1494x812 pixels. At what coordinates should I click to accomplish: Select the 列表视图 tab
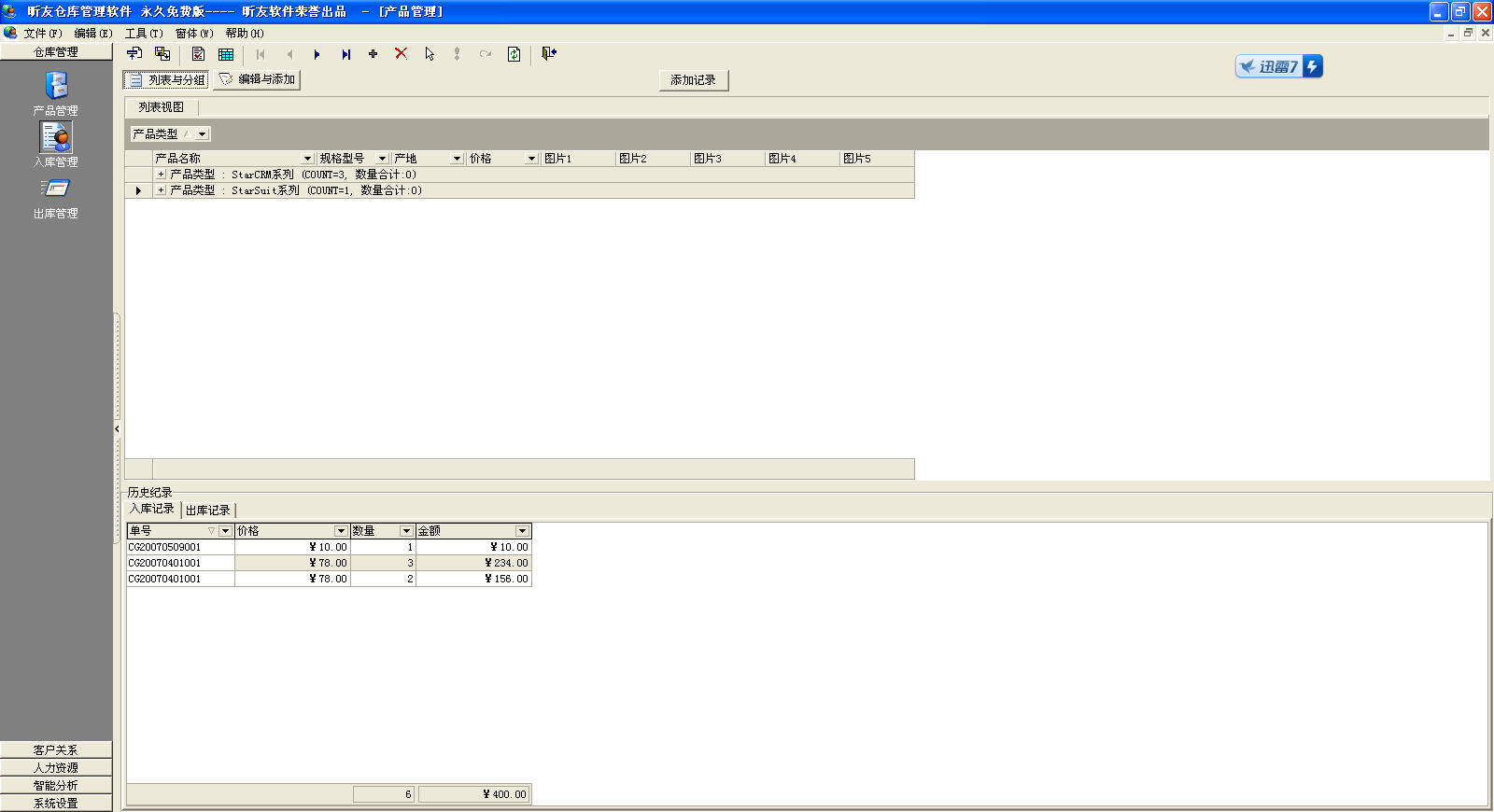click(162, 107)
